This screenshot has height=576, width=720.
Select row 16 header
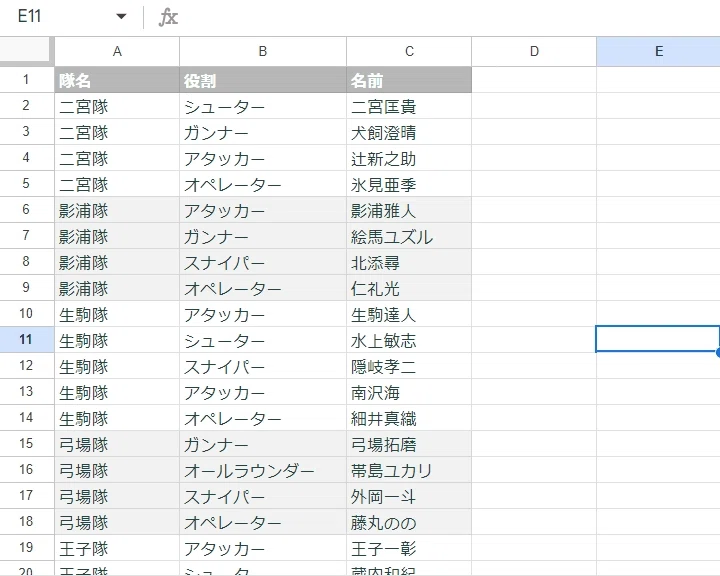(x=26, y=469)
